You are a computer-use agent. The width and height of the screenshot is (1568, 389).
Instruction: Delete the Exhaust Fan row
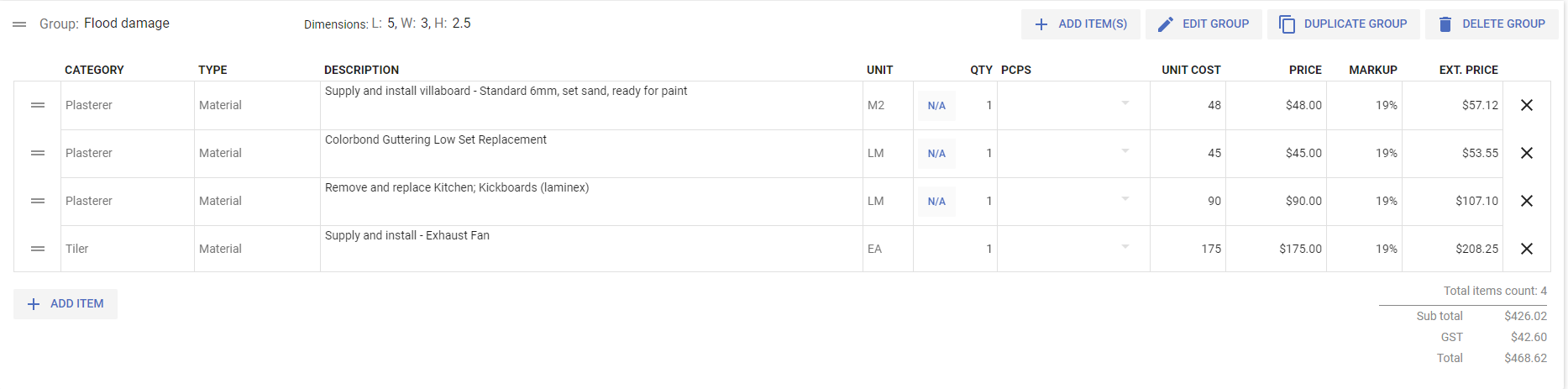click(1527, 249)
